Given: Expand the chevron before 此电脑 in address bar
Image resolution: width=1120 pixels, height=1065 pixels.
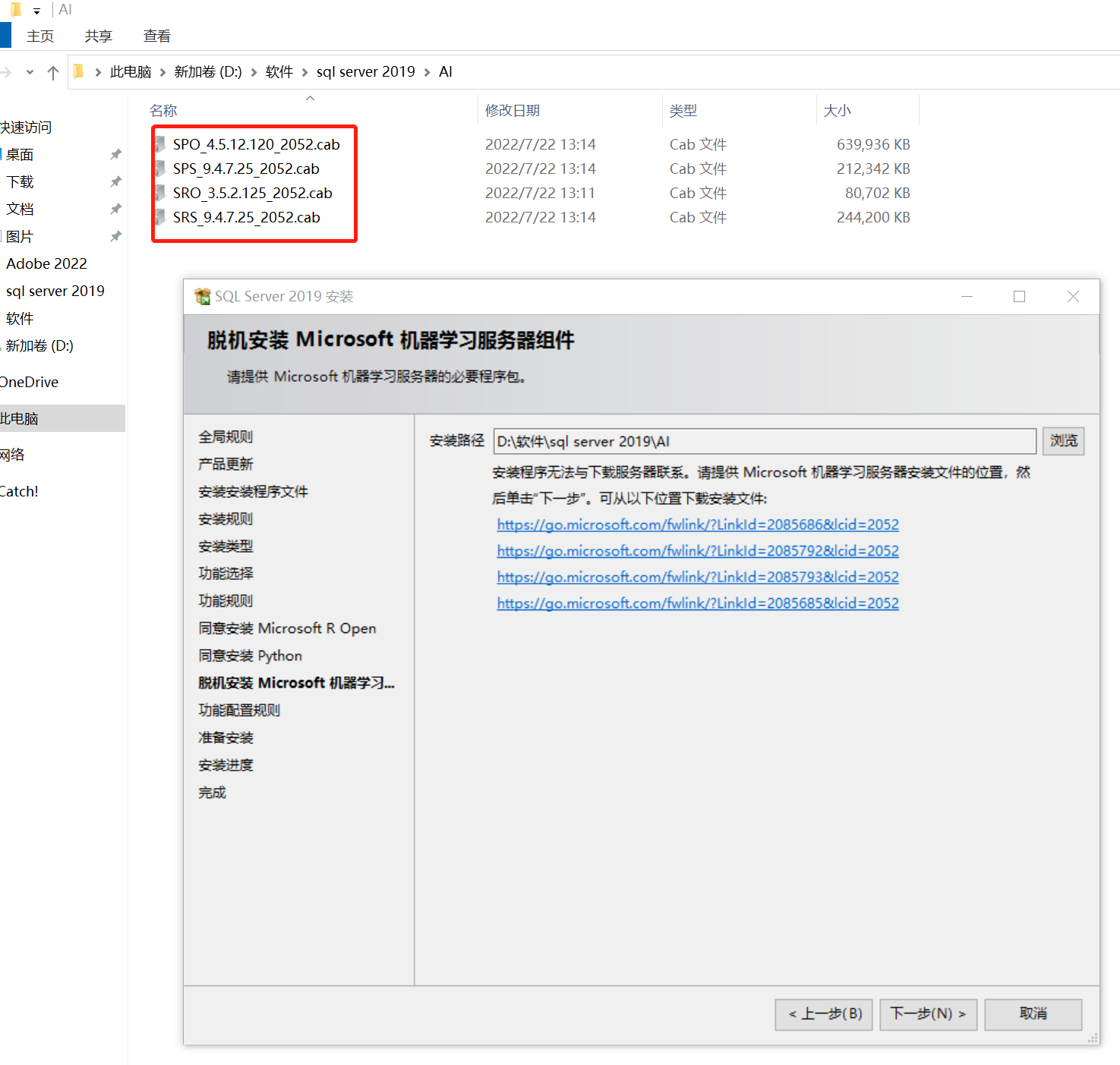Looking at the screenshot, I should [98, 72].
